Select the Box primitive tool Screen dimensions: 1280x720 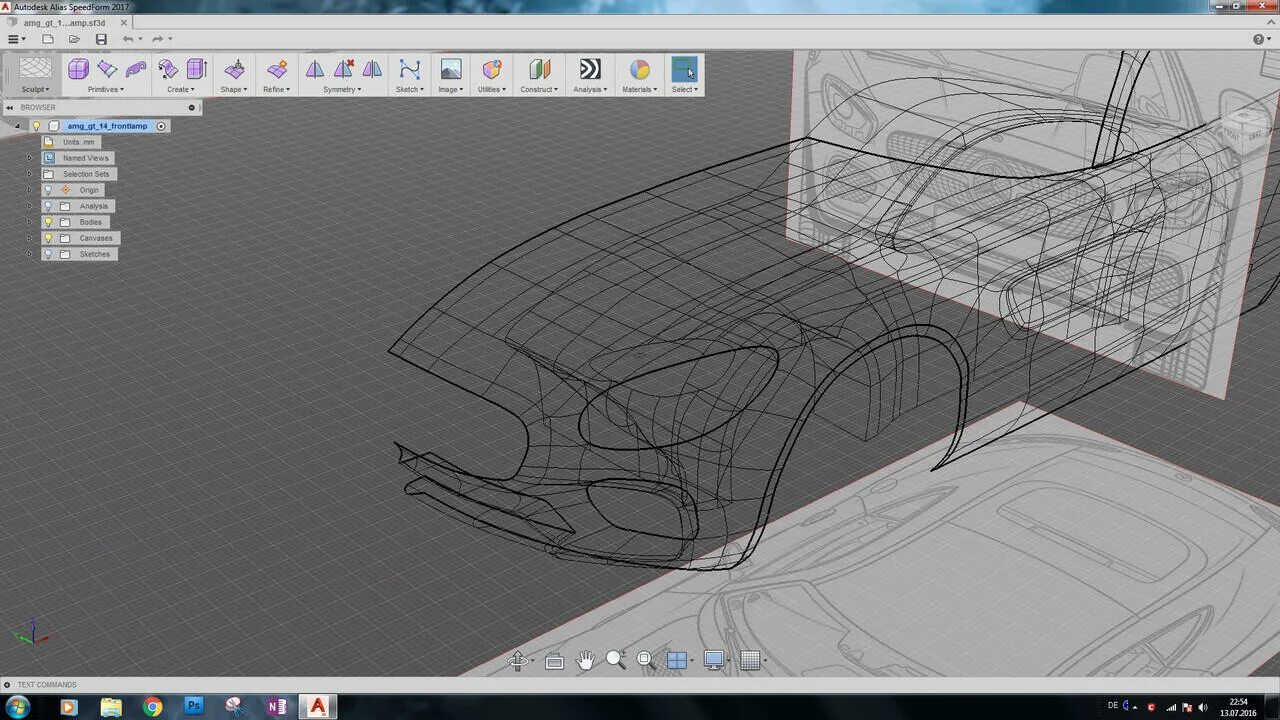click(x=78, y=69)
